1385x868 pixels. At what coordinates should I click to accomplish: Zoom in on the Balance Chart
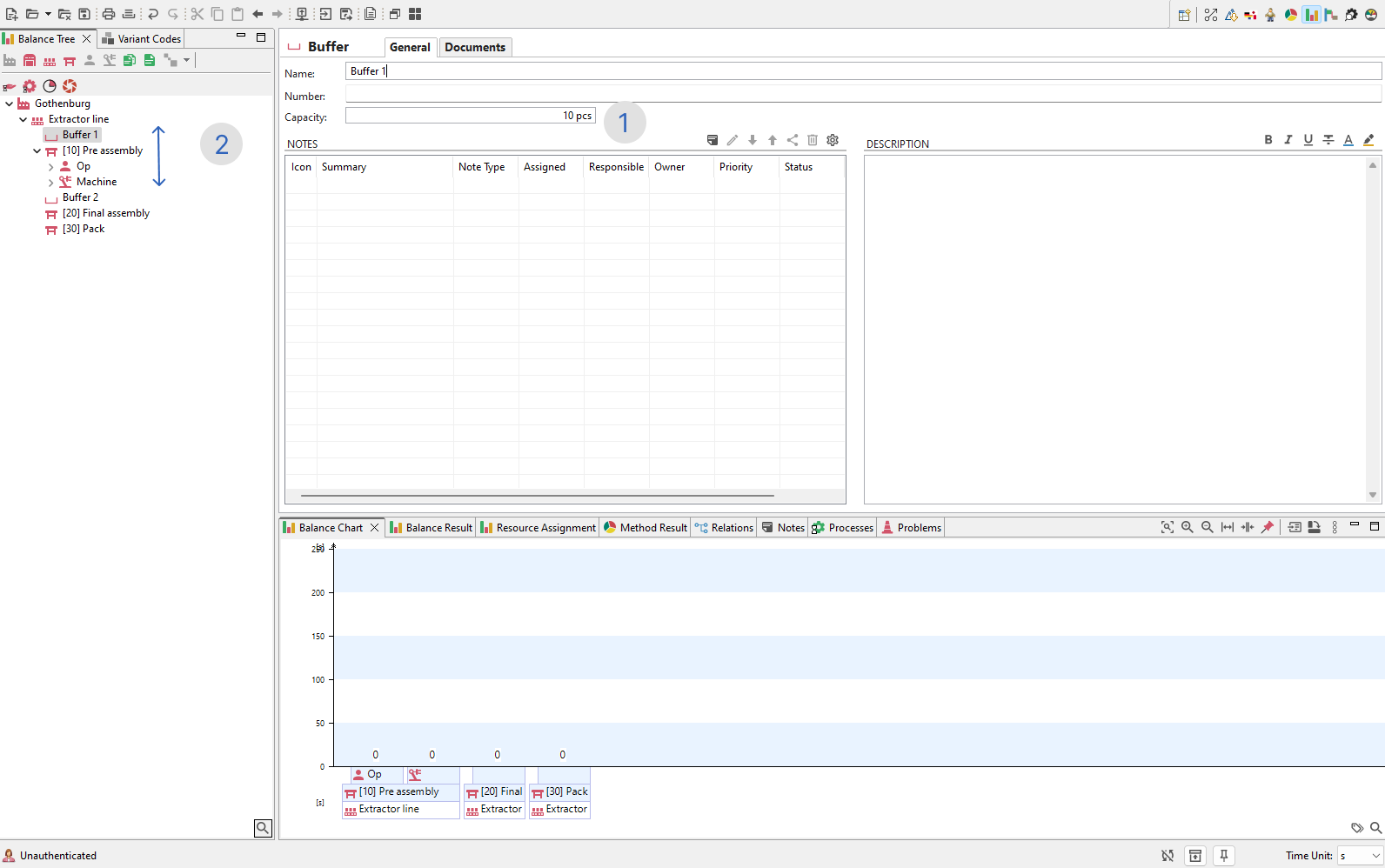point(1187,527)
